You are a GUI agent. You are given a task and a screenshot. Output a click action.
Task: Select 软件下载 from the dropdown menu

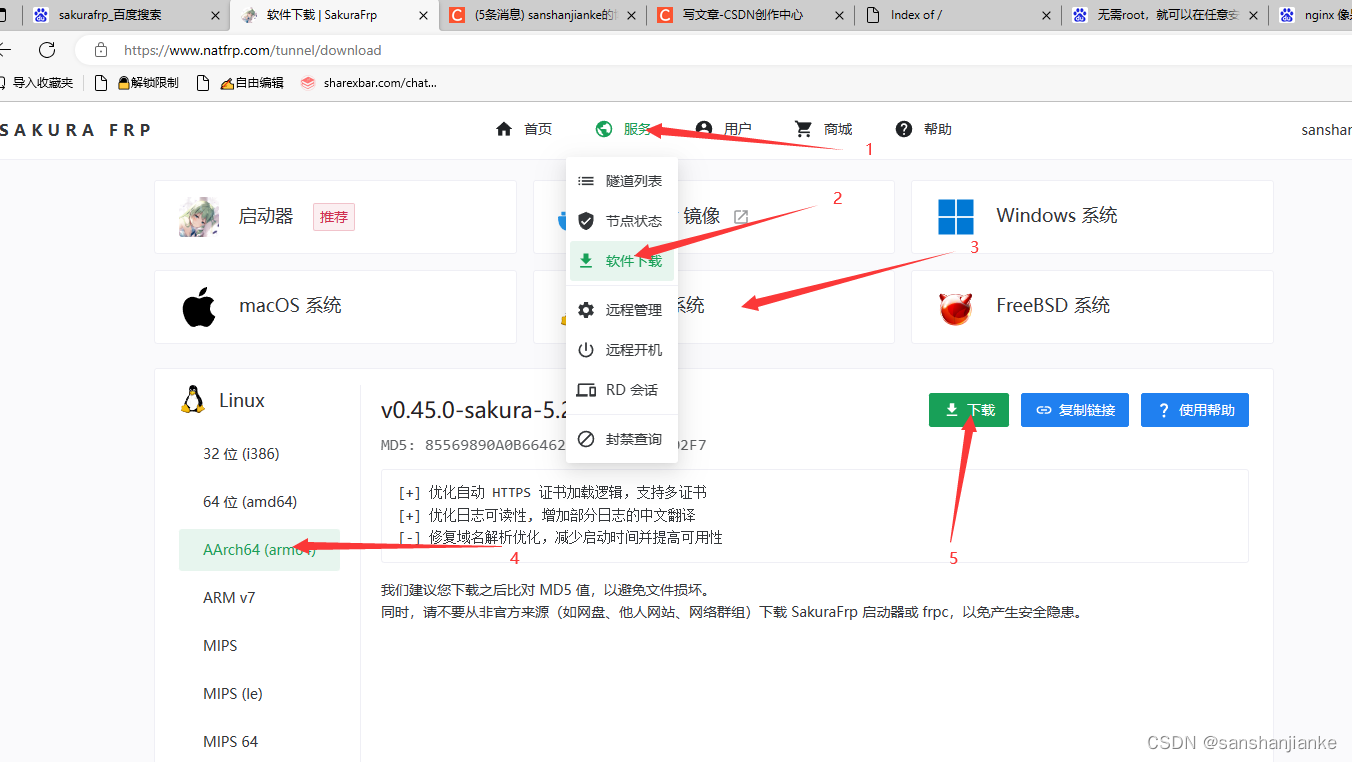(x=622, y=261)
